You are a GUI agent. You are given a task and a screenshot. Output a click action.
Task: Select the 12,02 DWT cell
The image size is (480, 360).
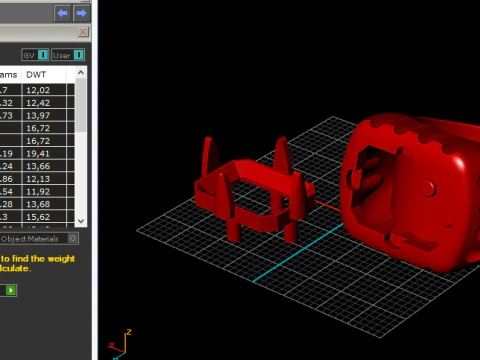[44, 90]
